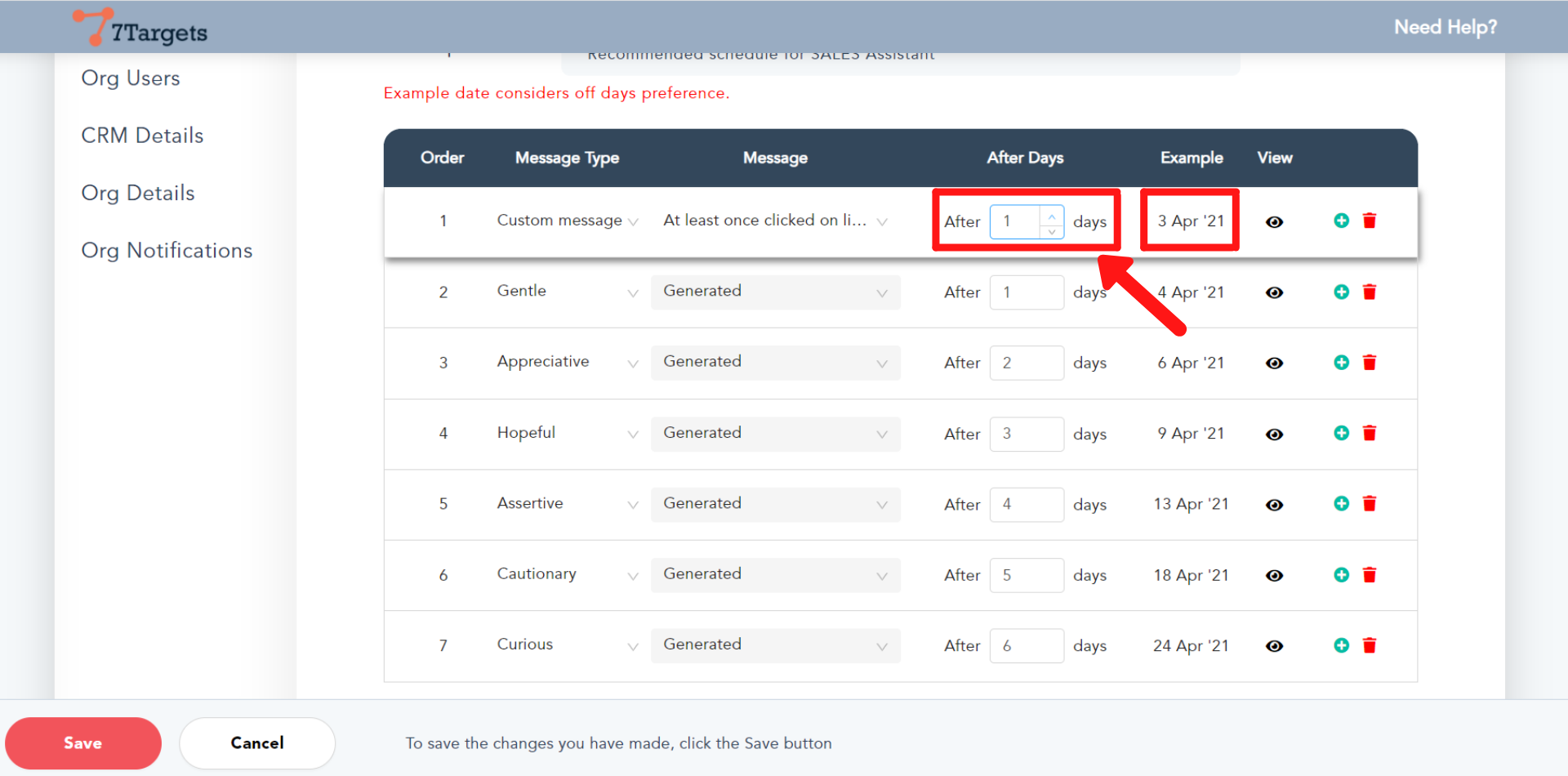
Task: Remove the Curious message row
Action: 1370,645
